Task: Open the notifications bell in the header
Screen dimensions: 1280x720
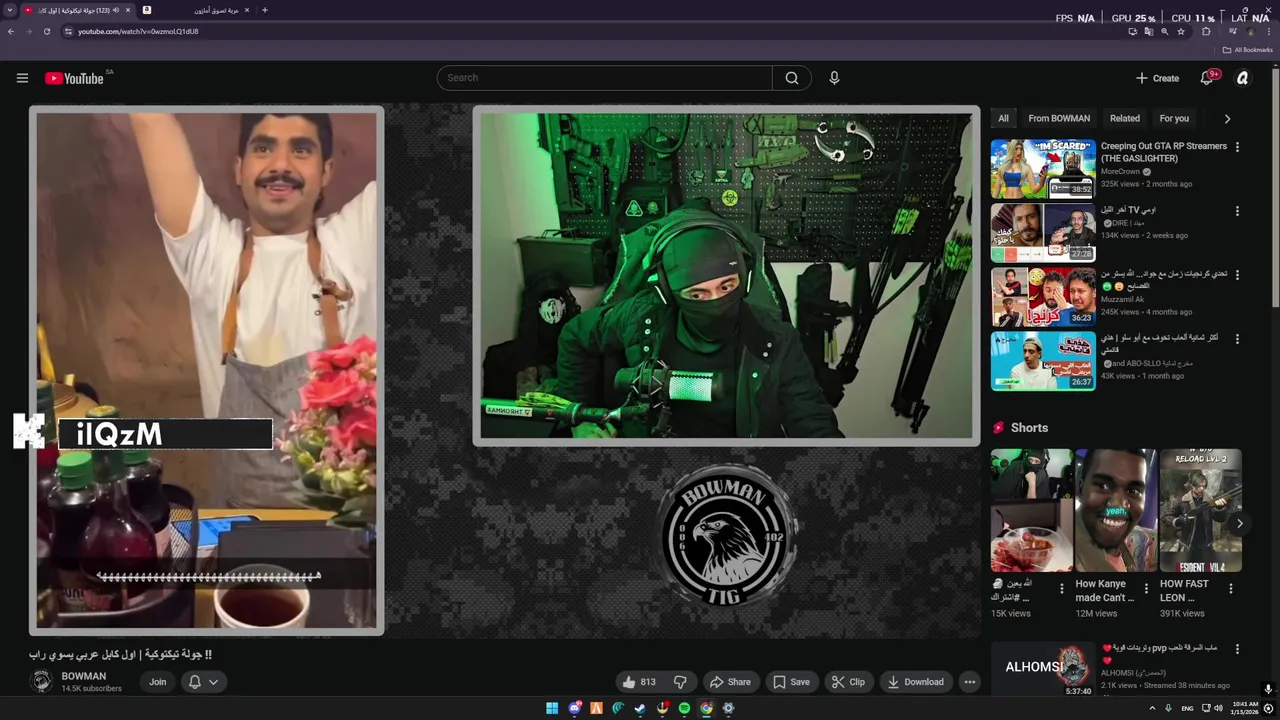Action: [1207, 78]
